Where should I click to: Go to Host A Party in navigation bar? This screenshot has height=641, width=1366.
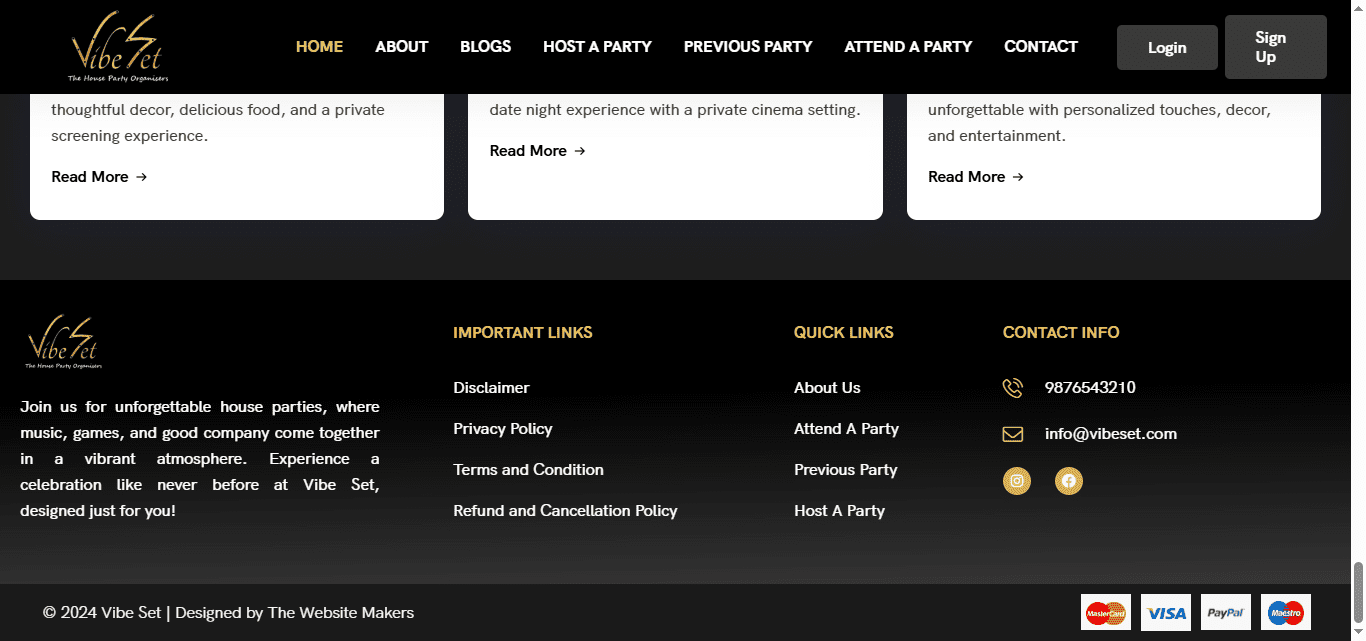click(x=597, y=46)
